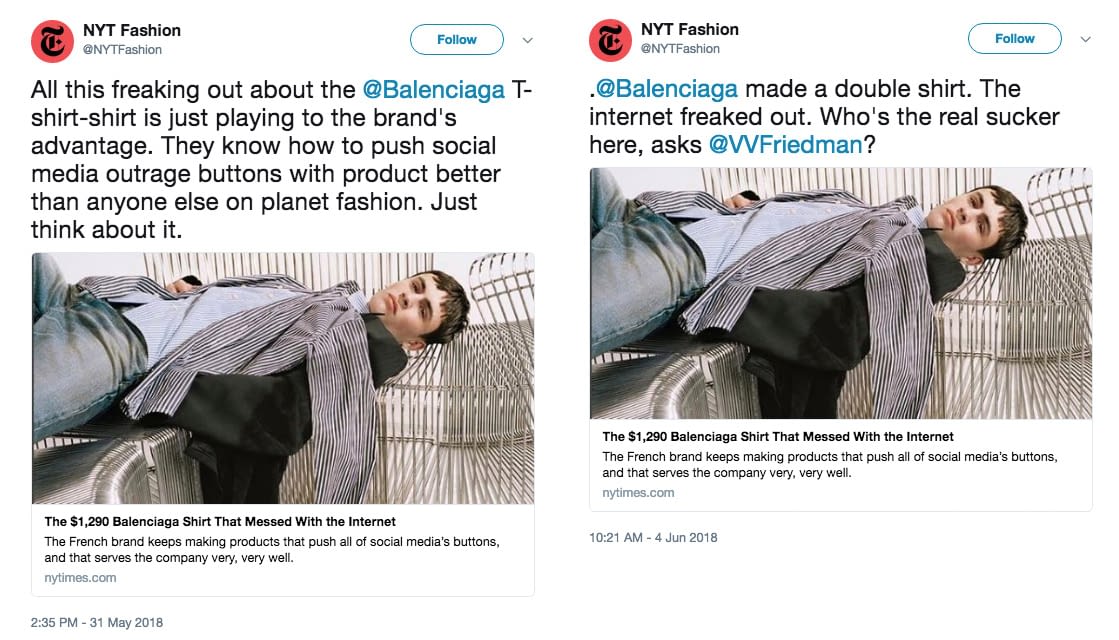Open the chevron dropdown on the 4 Jun tweet
This screenshot has height=640, width=1119.
1086,40
